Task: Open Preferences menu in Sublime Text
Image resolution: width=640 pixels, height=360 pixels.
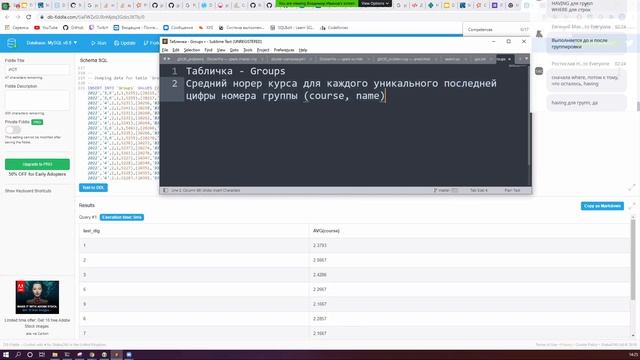Action: tap(284, 50)
